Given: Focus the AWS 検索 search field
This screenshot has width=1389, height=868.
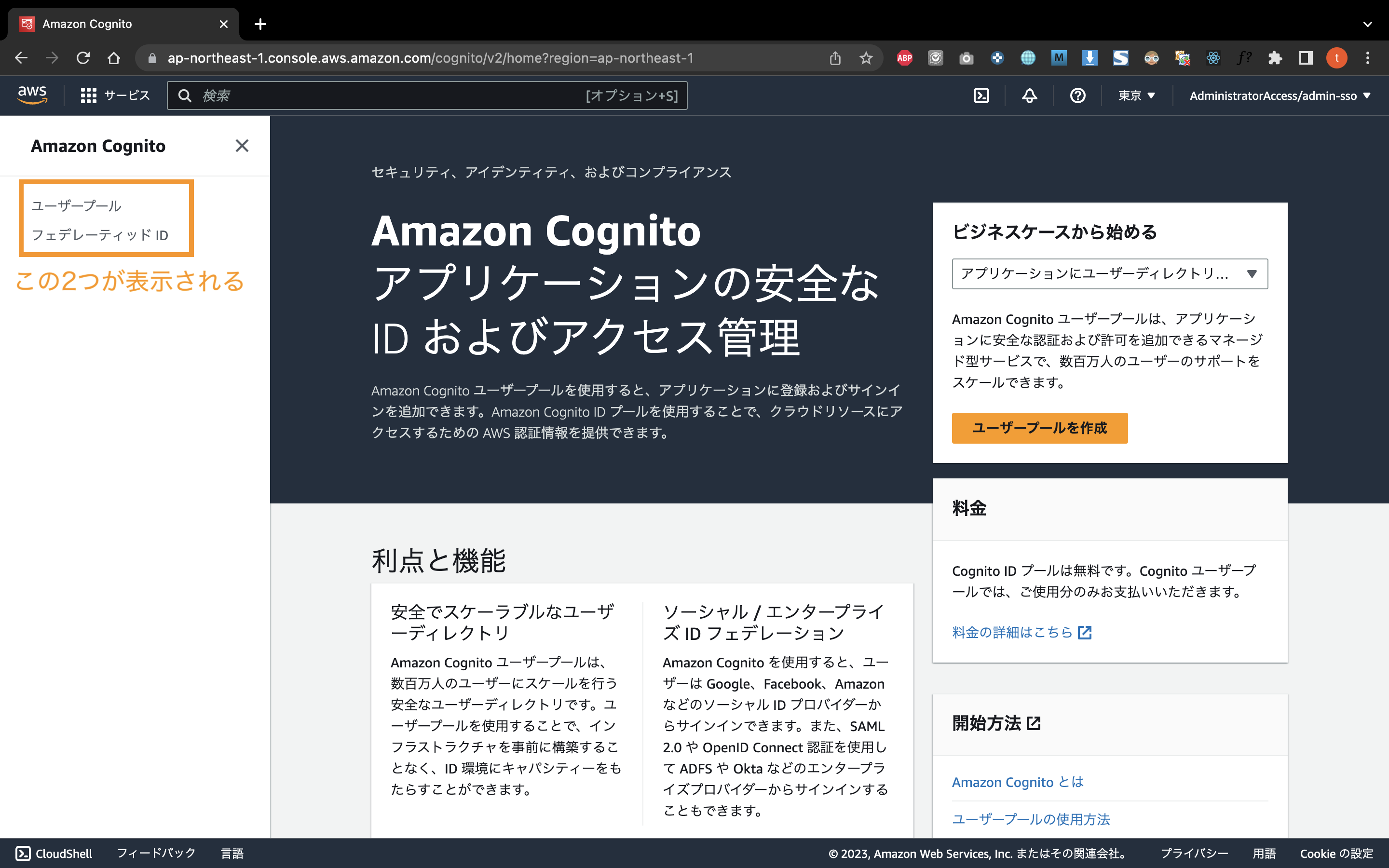Looking at the screenshot, I should click(390, 95).
